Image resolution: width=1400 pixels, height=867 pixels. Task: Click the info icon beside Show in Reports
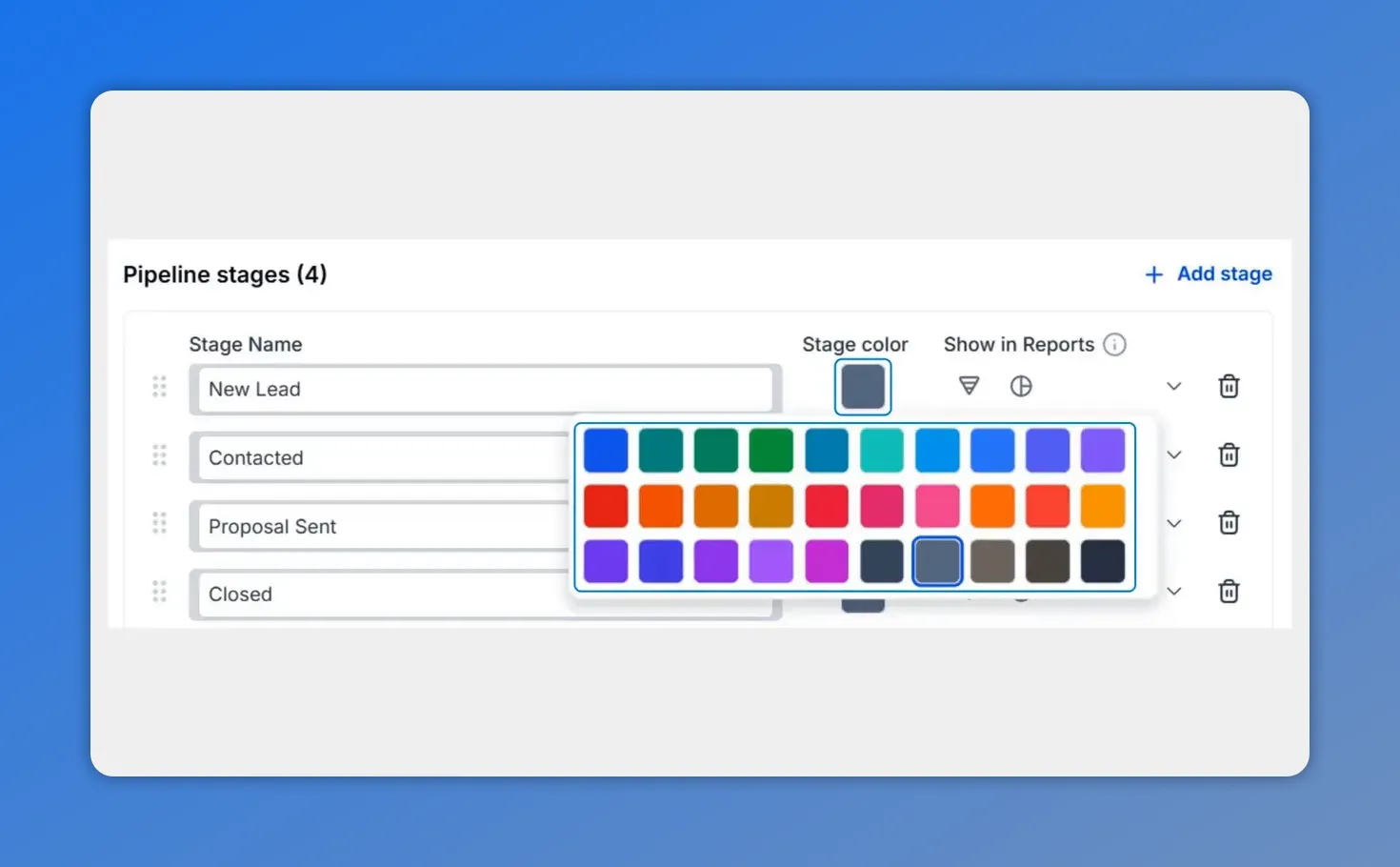pyautogui.click(x=1115, y=344)
